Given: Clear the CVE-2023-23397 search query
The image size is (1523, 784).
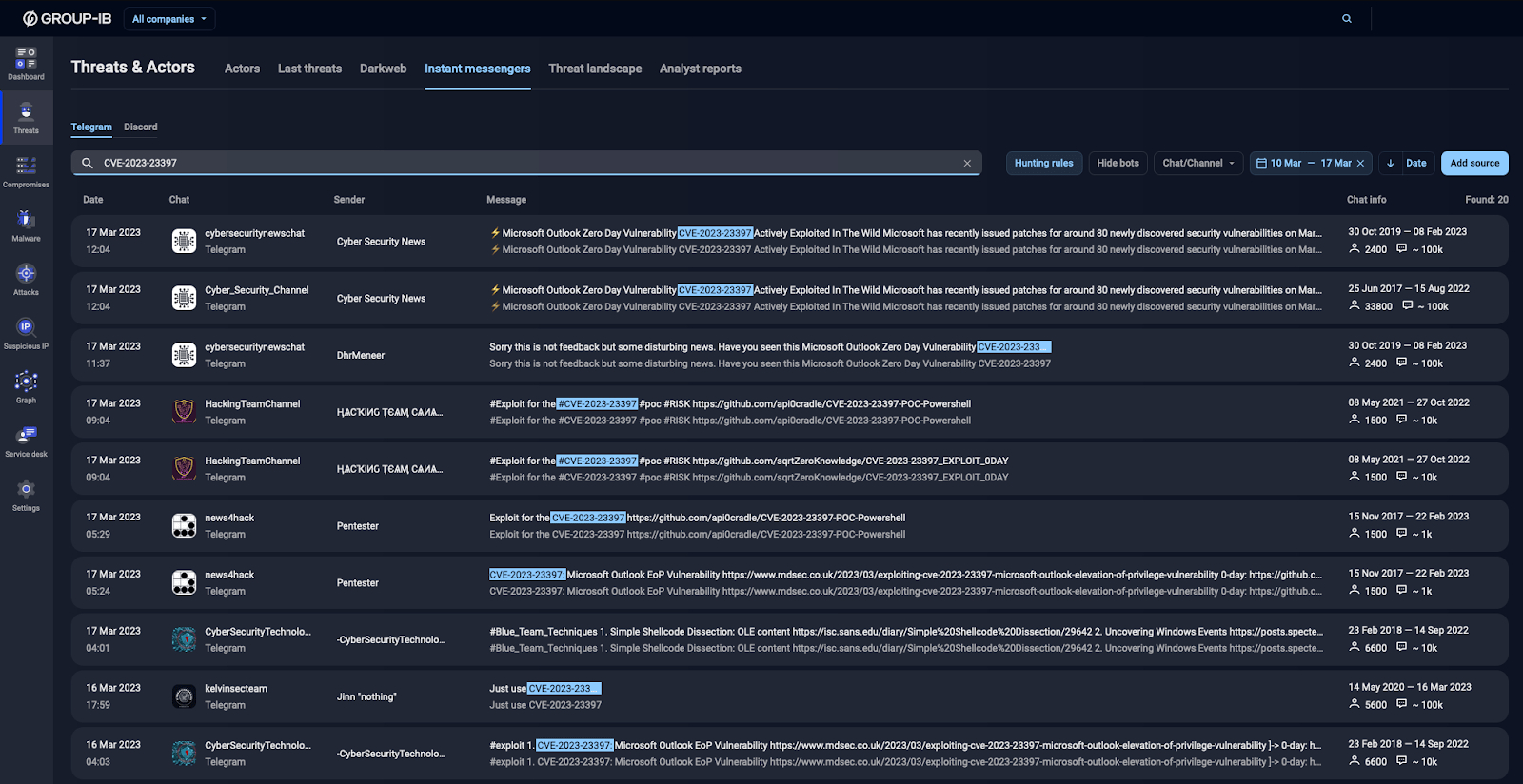Looking at the screenshot, I should click(x=967, y=163).
